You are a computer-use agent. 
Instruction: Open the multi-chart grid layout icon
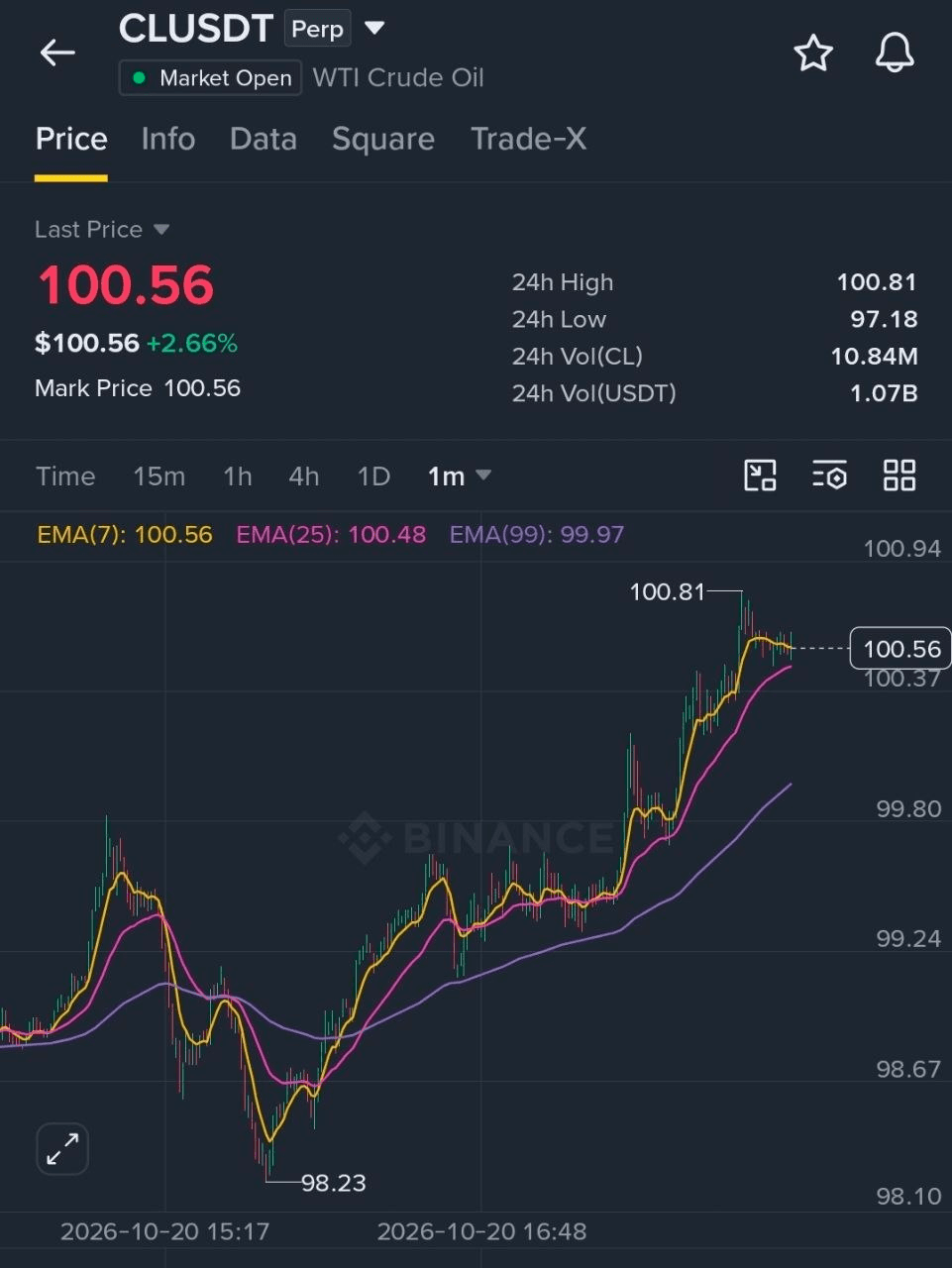click(899, 475)
